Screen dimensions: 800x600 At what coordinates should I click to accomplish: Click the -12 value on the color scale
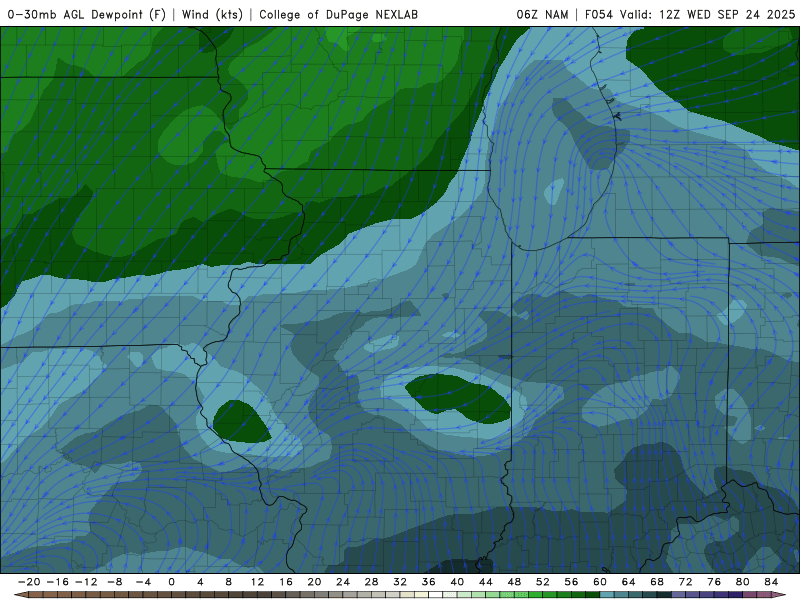(x=86, y=582)
